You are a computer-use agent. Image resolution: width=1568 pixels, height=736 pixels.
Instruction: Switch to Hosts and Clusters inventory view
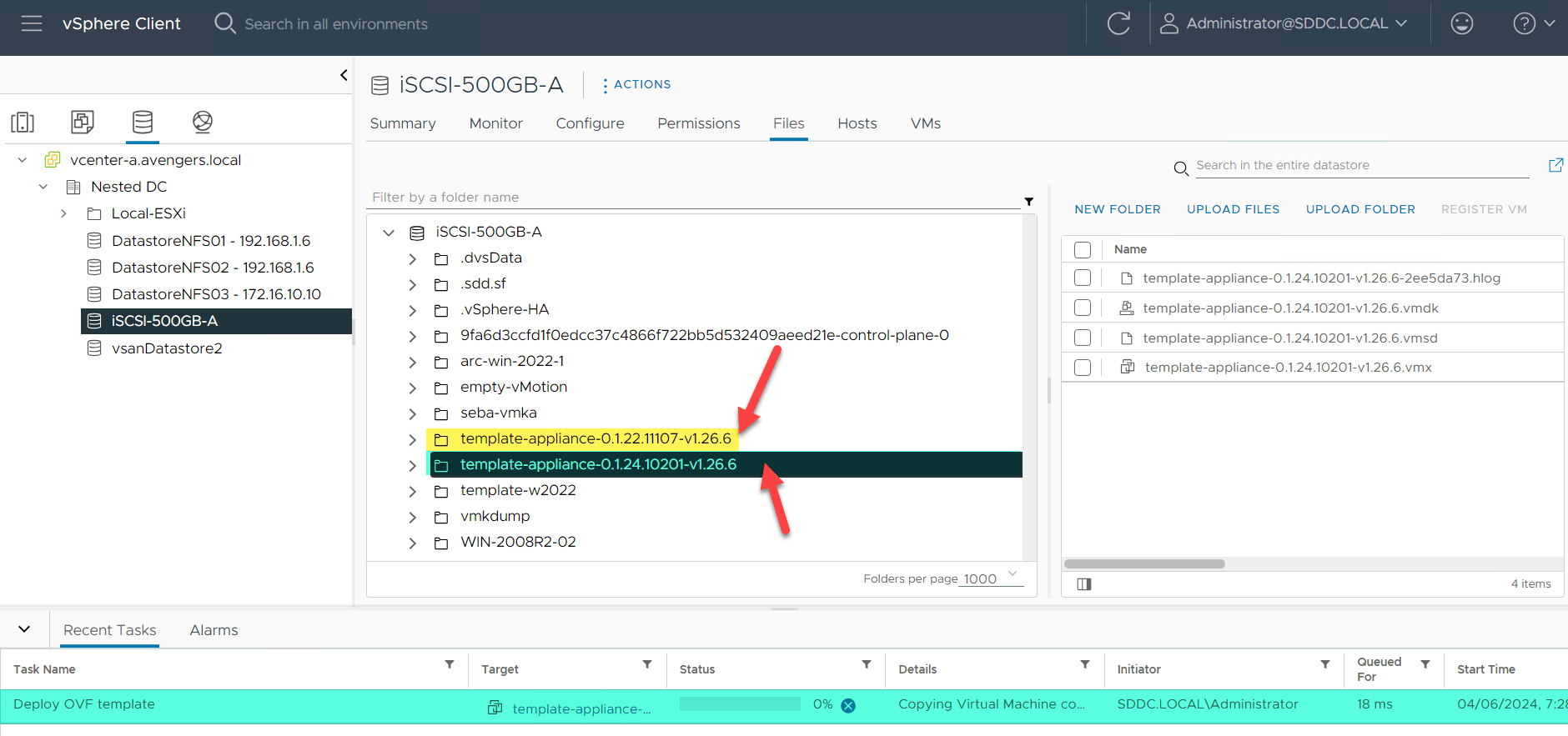tap(23, 123)
